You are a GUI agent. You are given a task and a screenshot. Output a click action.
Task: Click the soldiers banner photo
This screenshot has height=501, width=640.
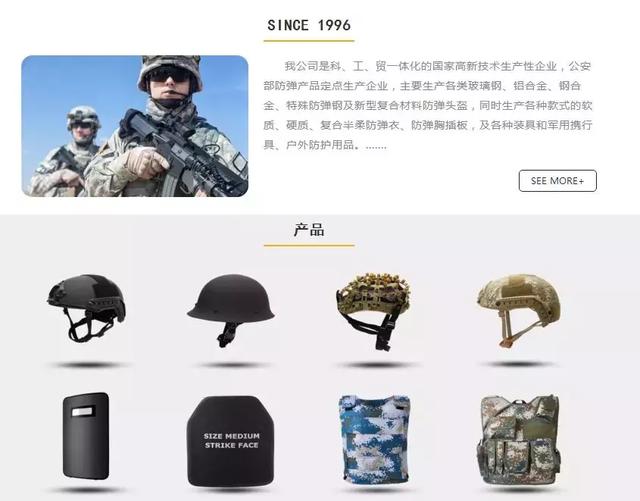coord(135,126)
